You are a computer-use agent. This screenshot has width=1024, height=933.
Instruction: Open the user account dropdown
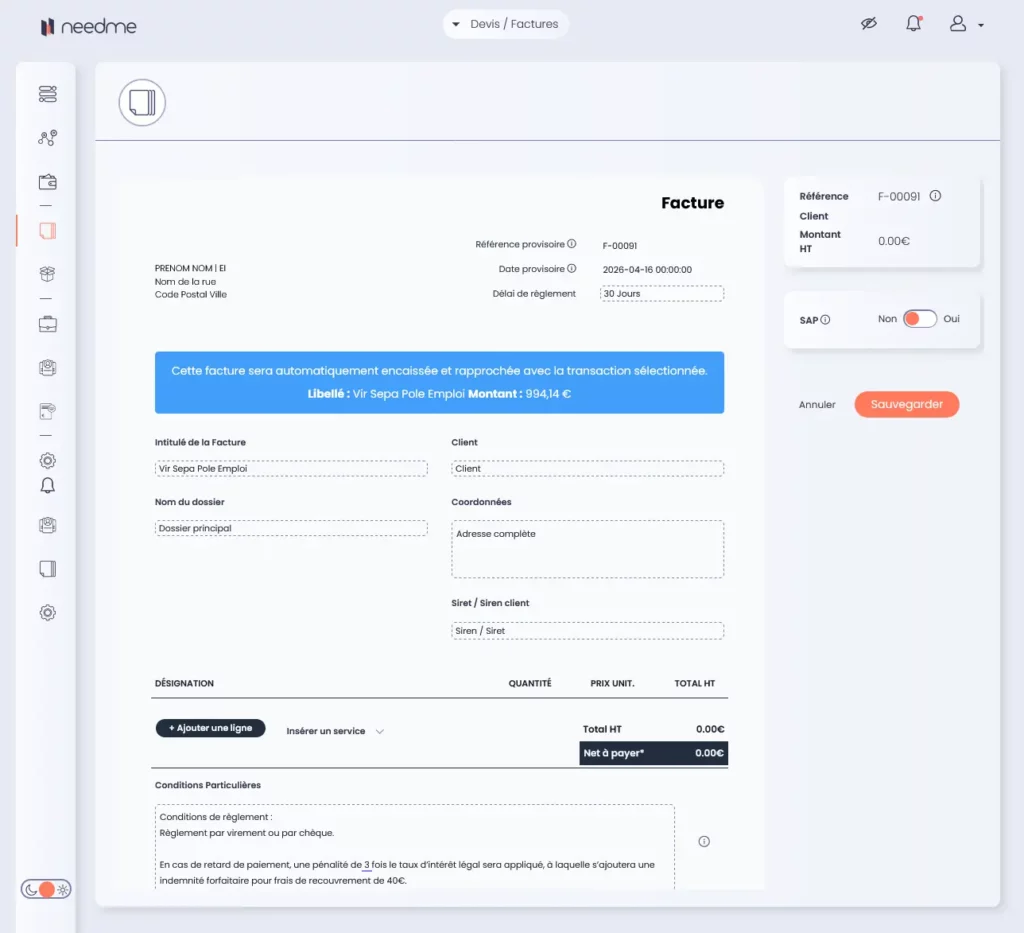point(965,24)
